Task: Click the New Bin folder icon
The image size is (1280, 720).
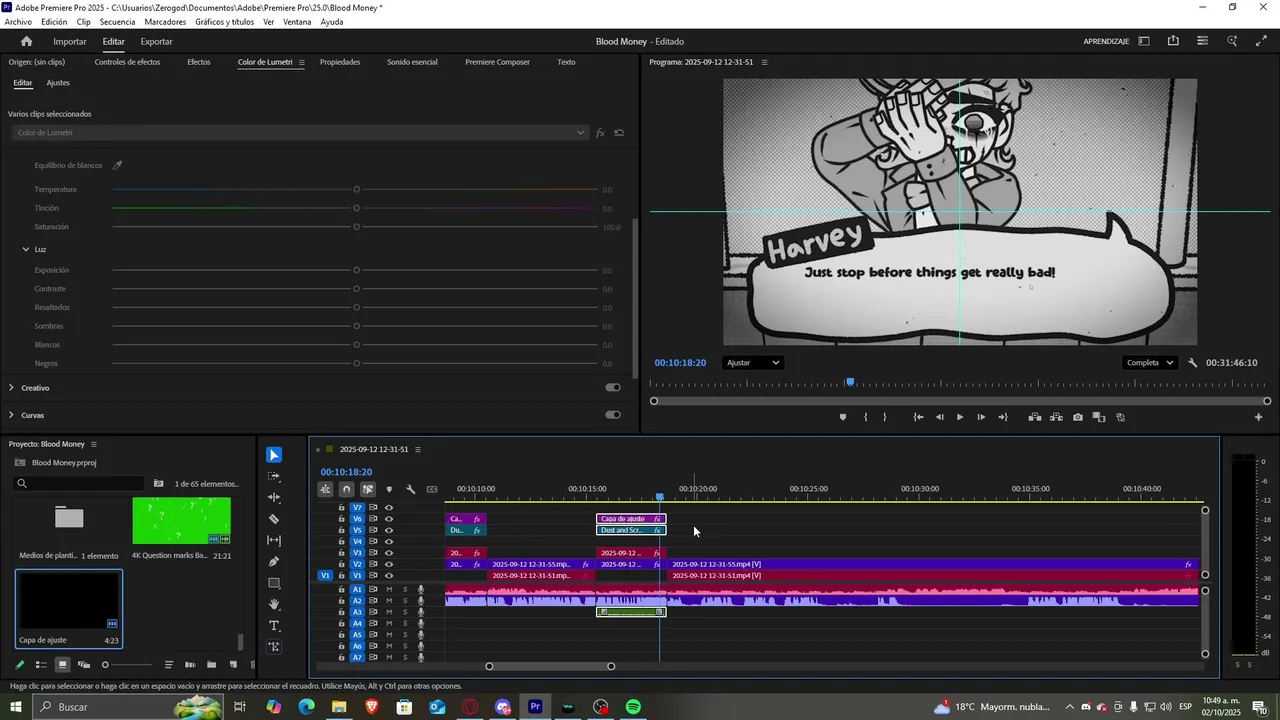Action: click(x=211, y=665)
